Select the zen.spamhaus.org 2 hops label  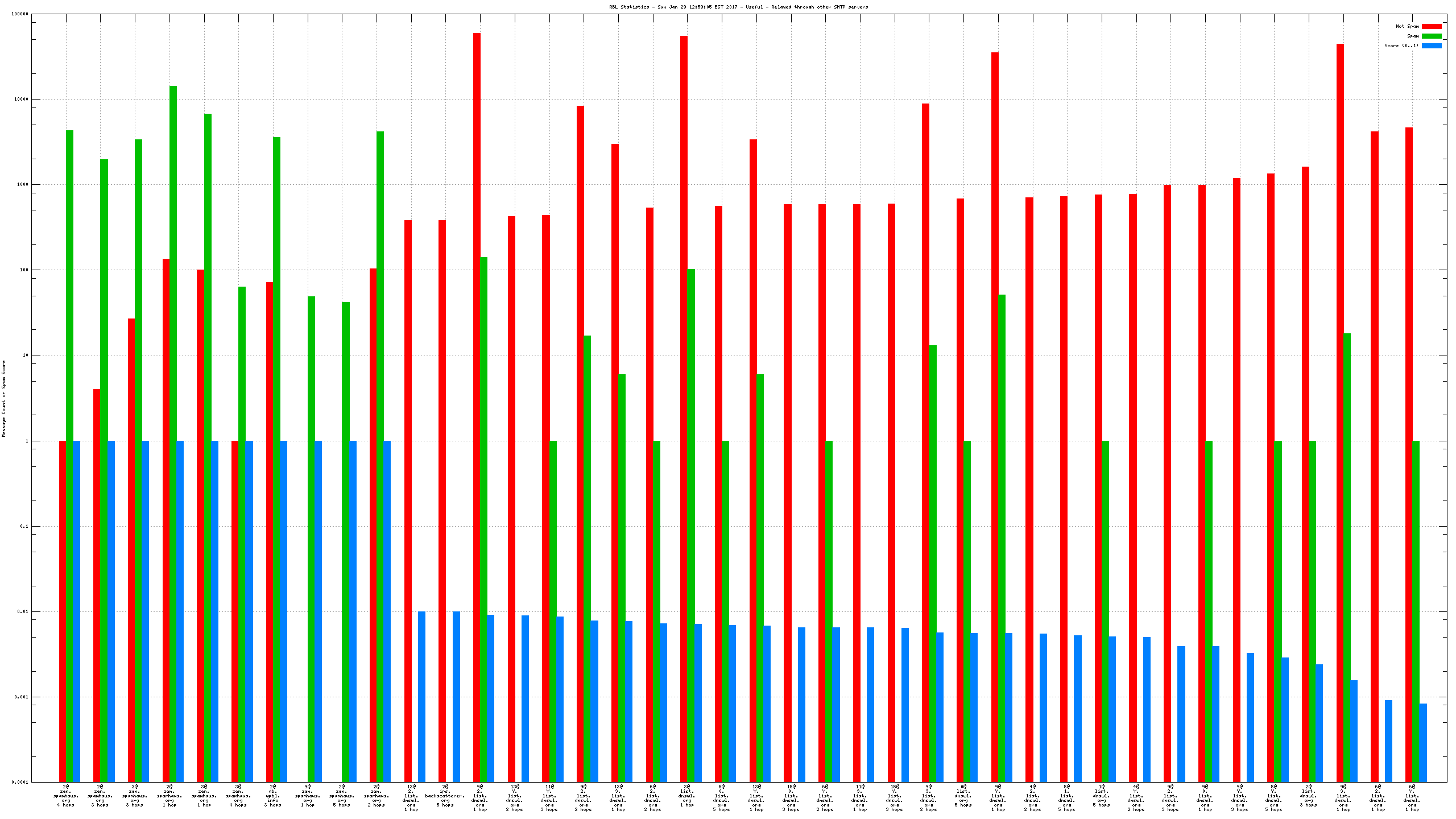pos(377,796)
